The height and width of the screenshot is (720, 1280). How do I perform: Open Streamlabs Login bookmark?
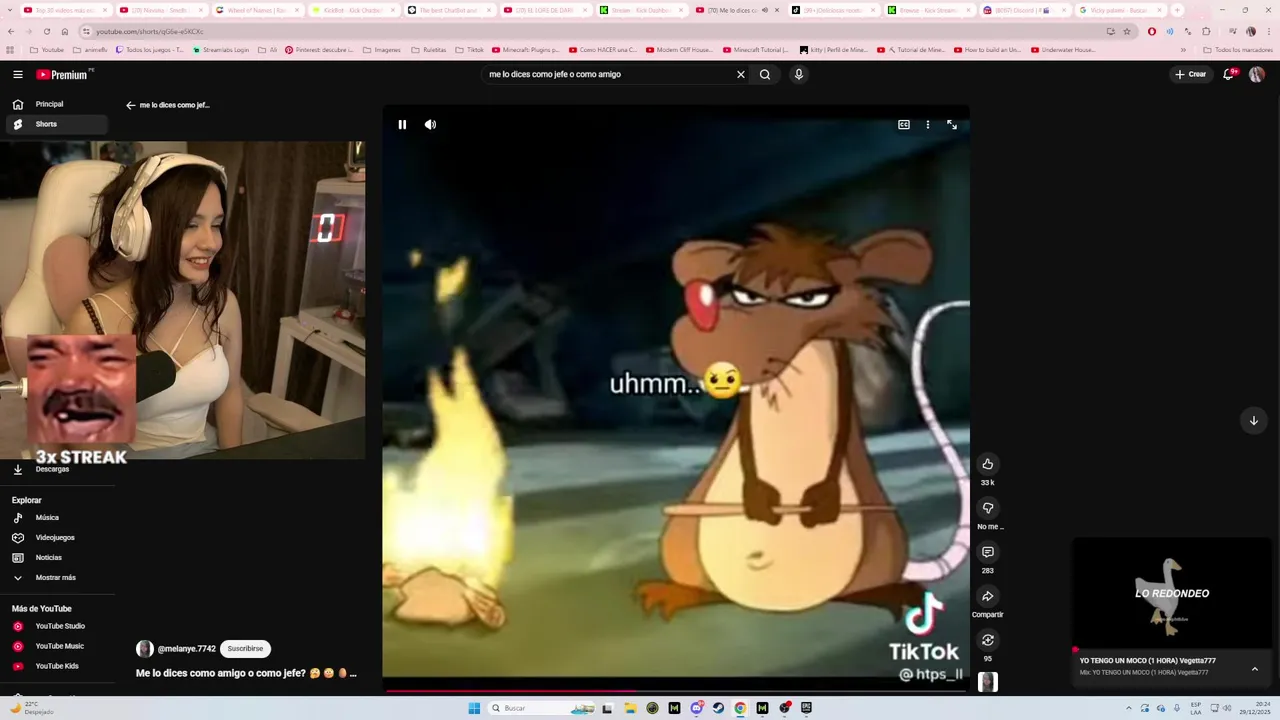[220, 50]
